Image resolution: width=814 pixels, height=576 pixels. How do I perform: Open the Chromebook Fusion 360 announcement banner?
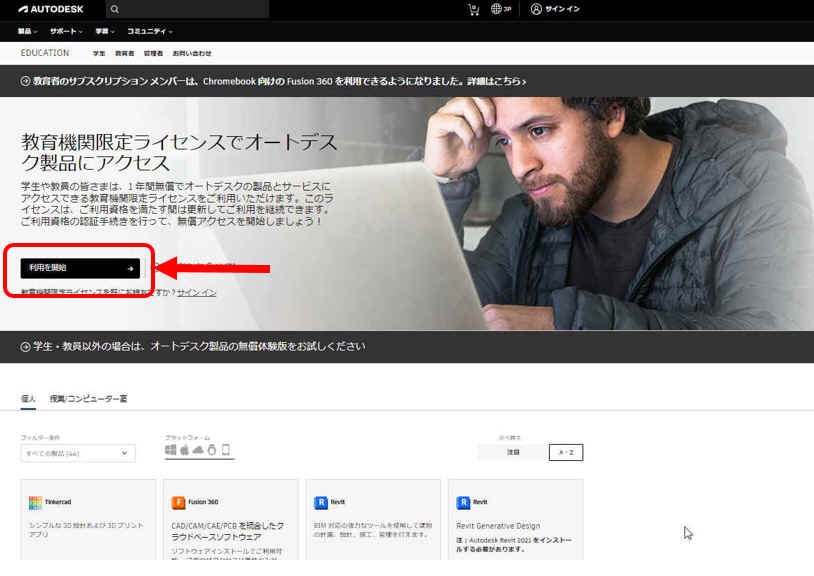pos(279,81)
